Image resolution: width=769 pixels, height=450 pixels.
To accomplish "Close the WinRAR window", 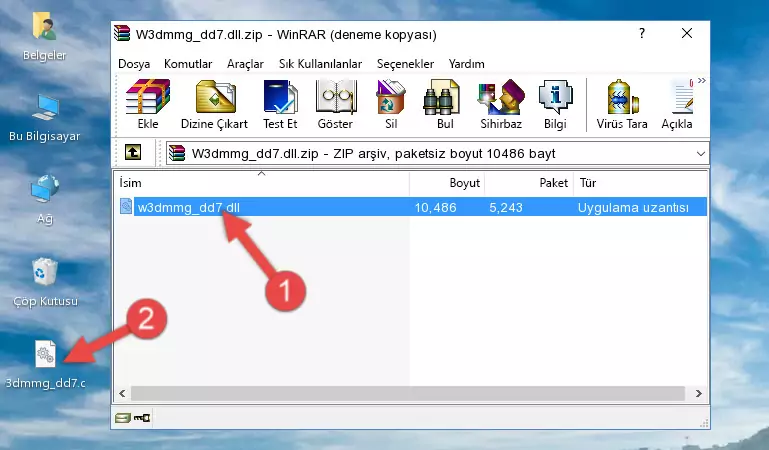I will [687, 33].
